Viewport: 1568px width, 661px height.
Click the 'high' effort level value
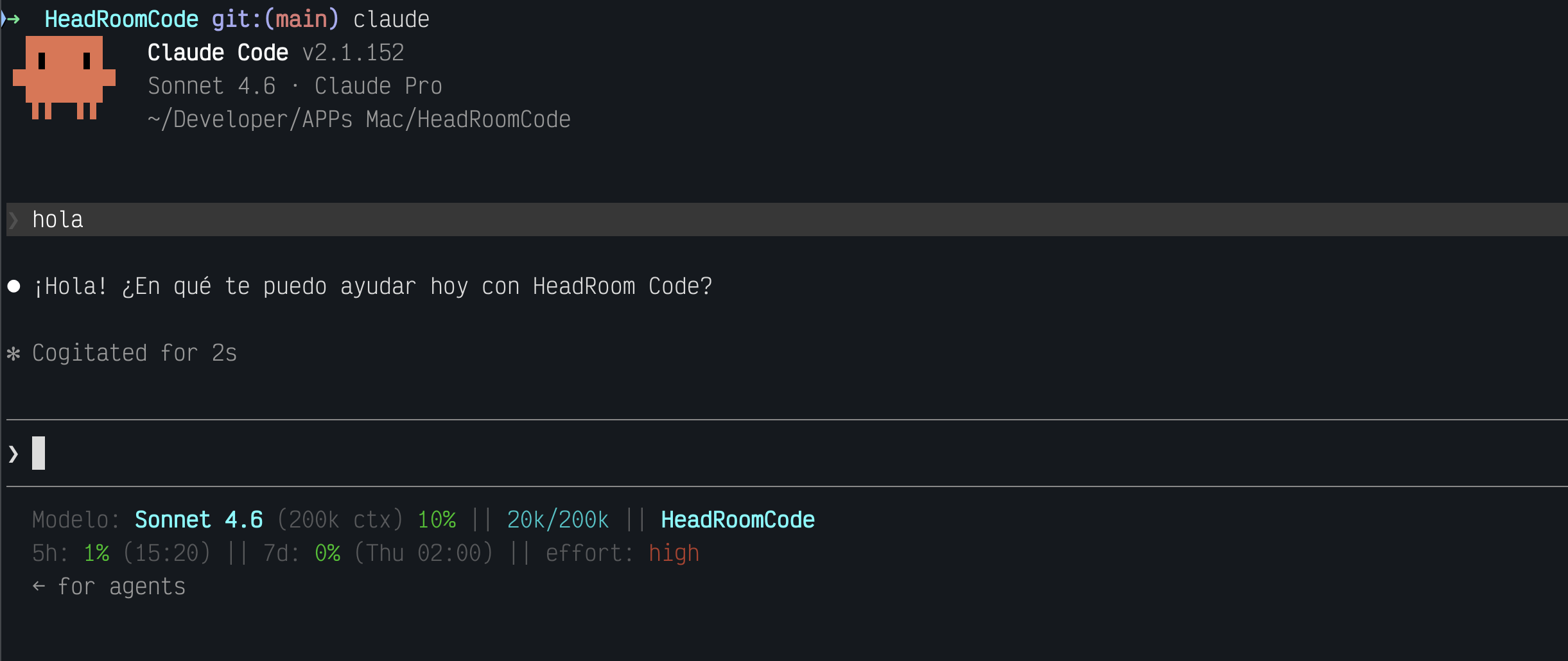click(x=674, y=553)
